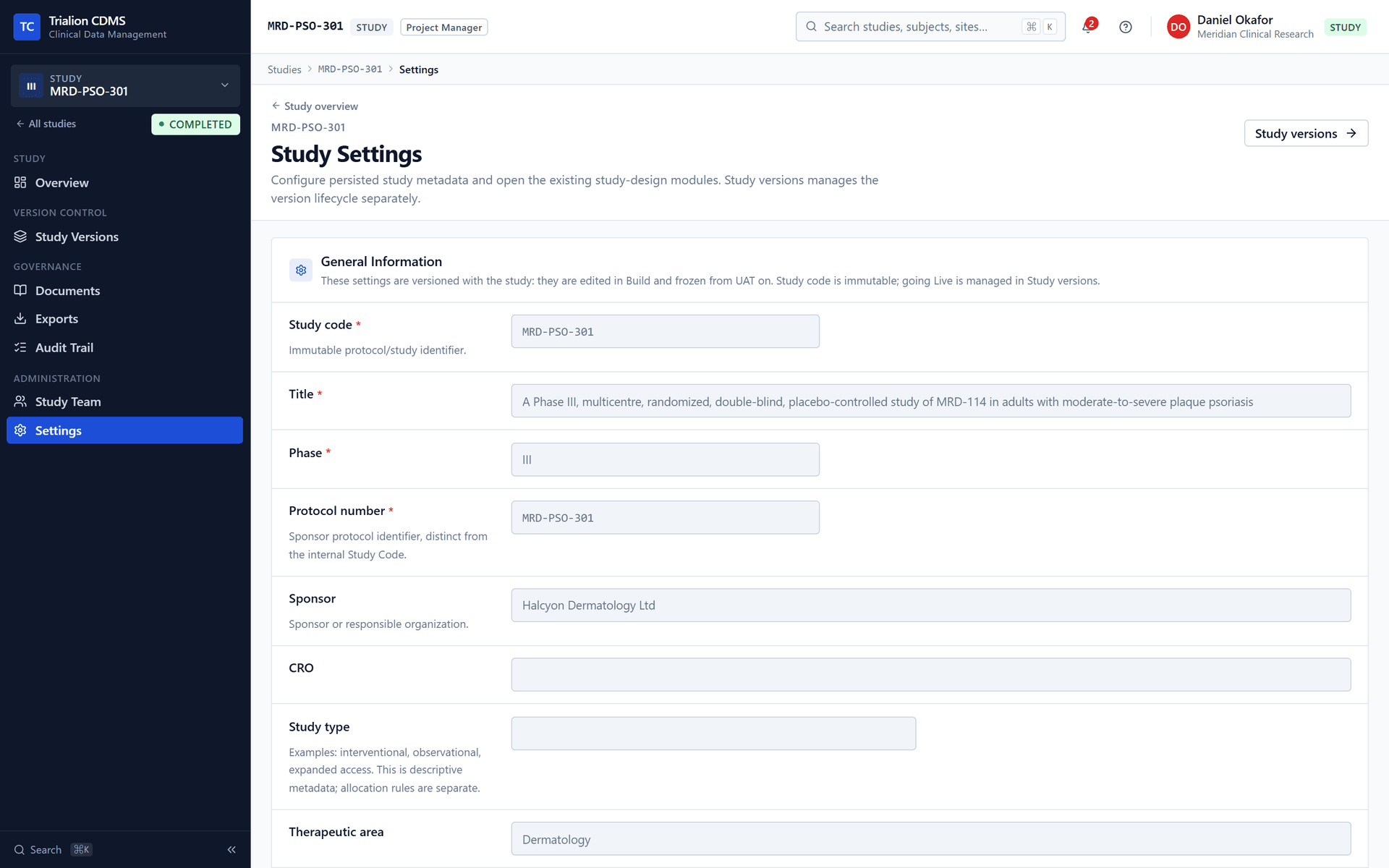Image resolution: width=1389 pixels, height=868 pixels.
Task: Click the Protocol number field
Action: tap(665, 518)
